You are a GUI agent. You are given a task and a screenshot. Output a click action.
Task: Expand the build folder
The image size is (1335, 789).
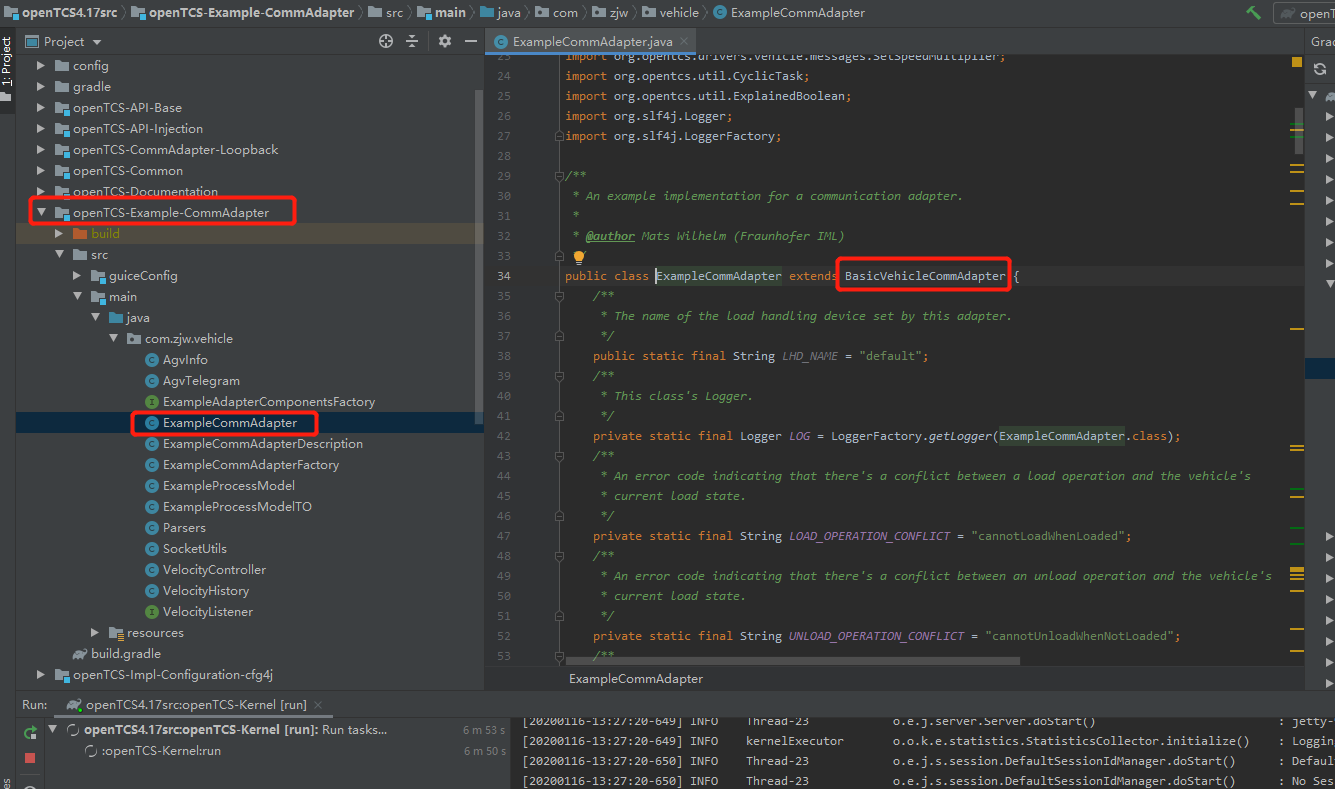point(59,233)
